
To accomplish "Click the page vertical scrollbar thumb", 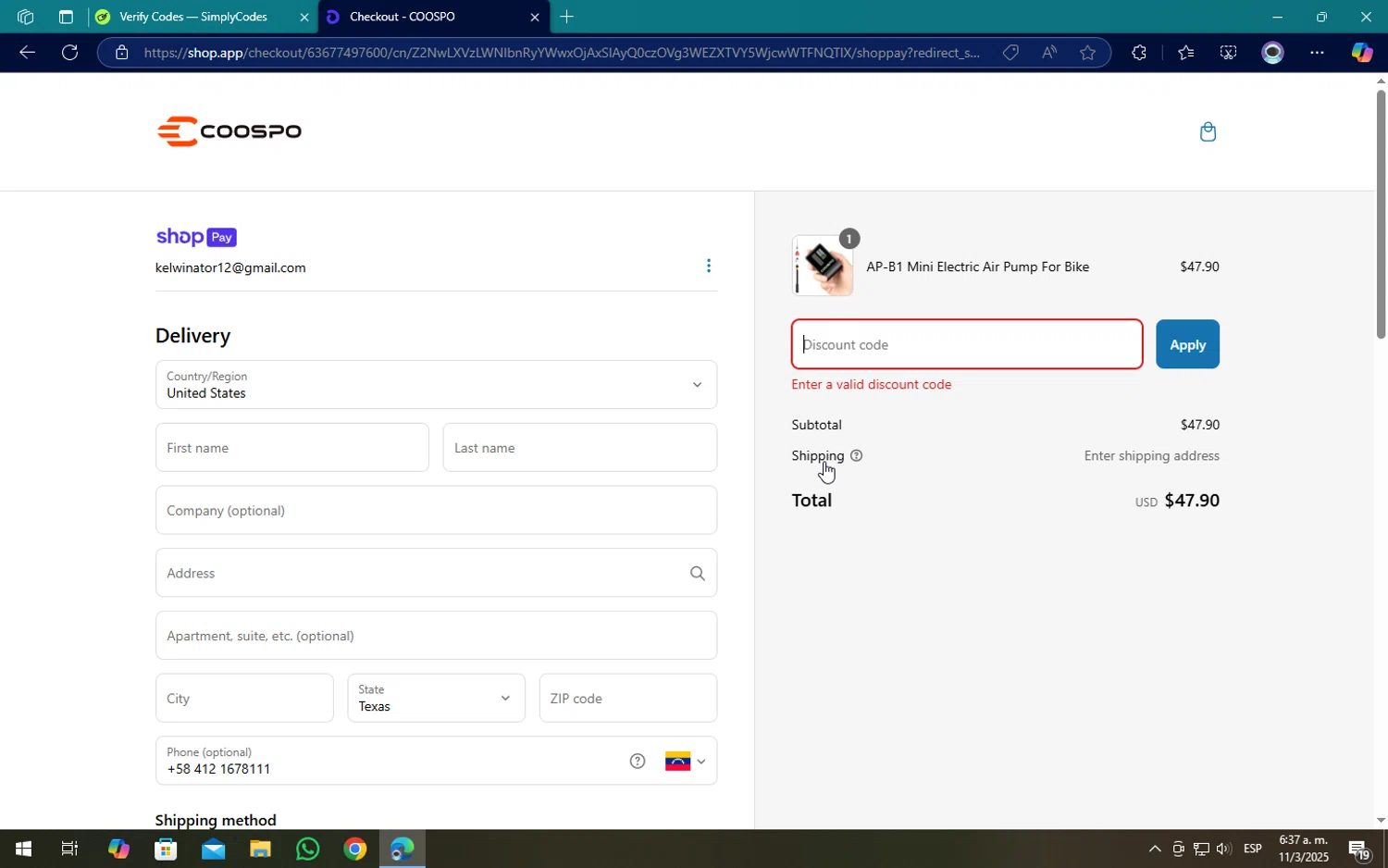I will [1381, 213].
